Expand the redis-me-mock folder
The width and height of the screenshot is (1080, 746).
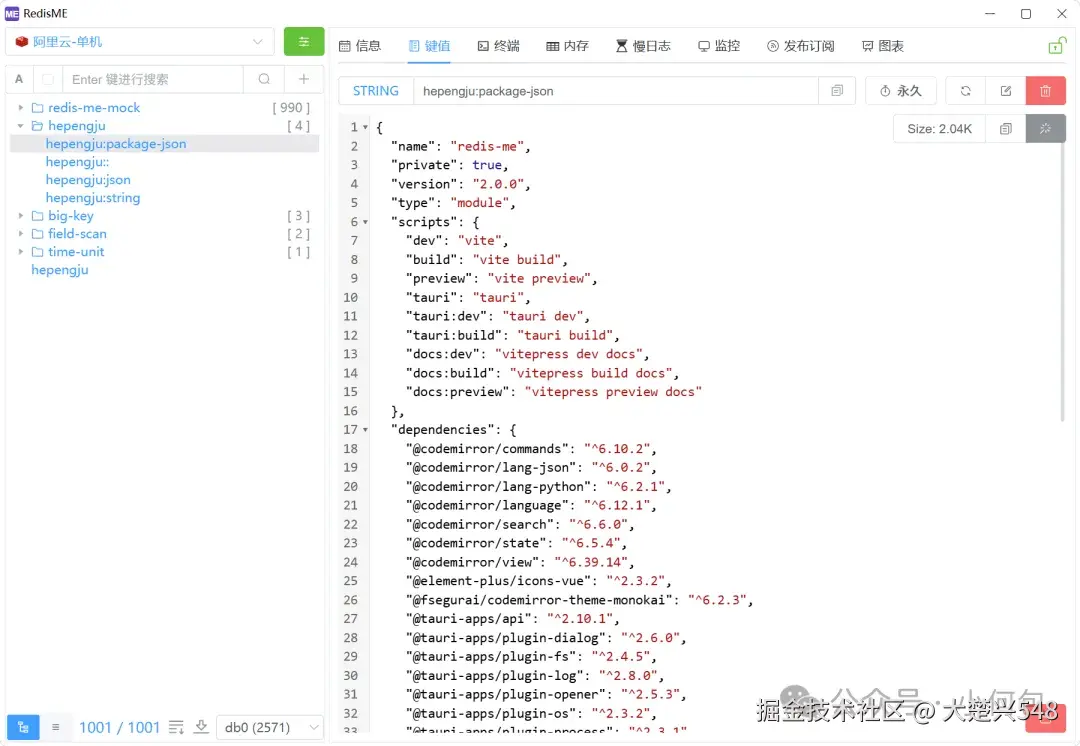(21, 107)
